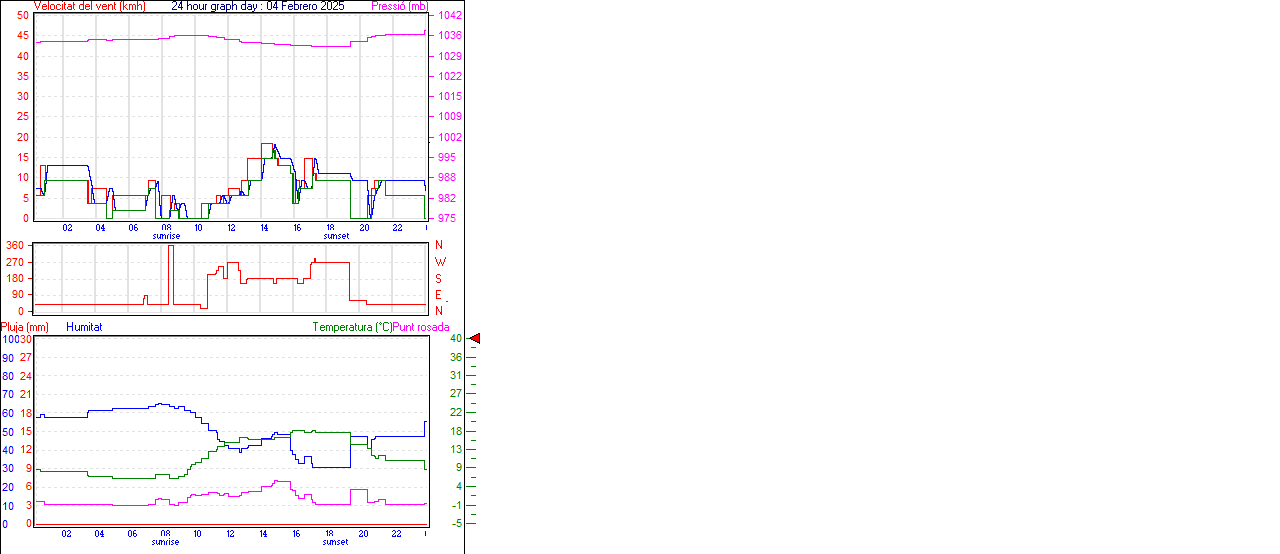Click the sunrise label under bottom graph
Image resolution: width=1280 pixels, height=554 pixels.
tap(166, 542)
